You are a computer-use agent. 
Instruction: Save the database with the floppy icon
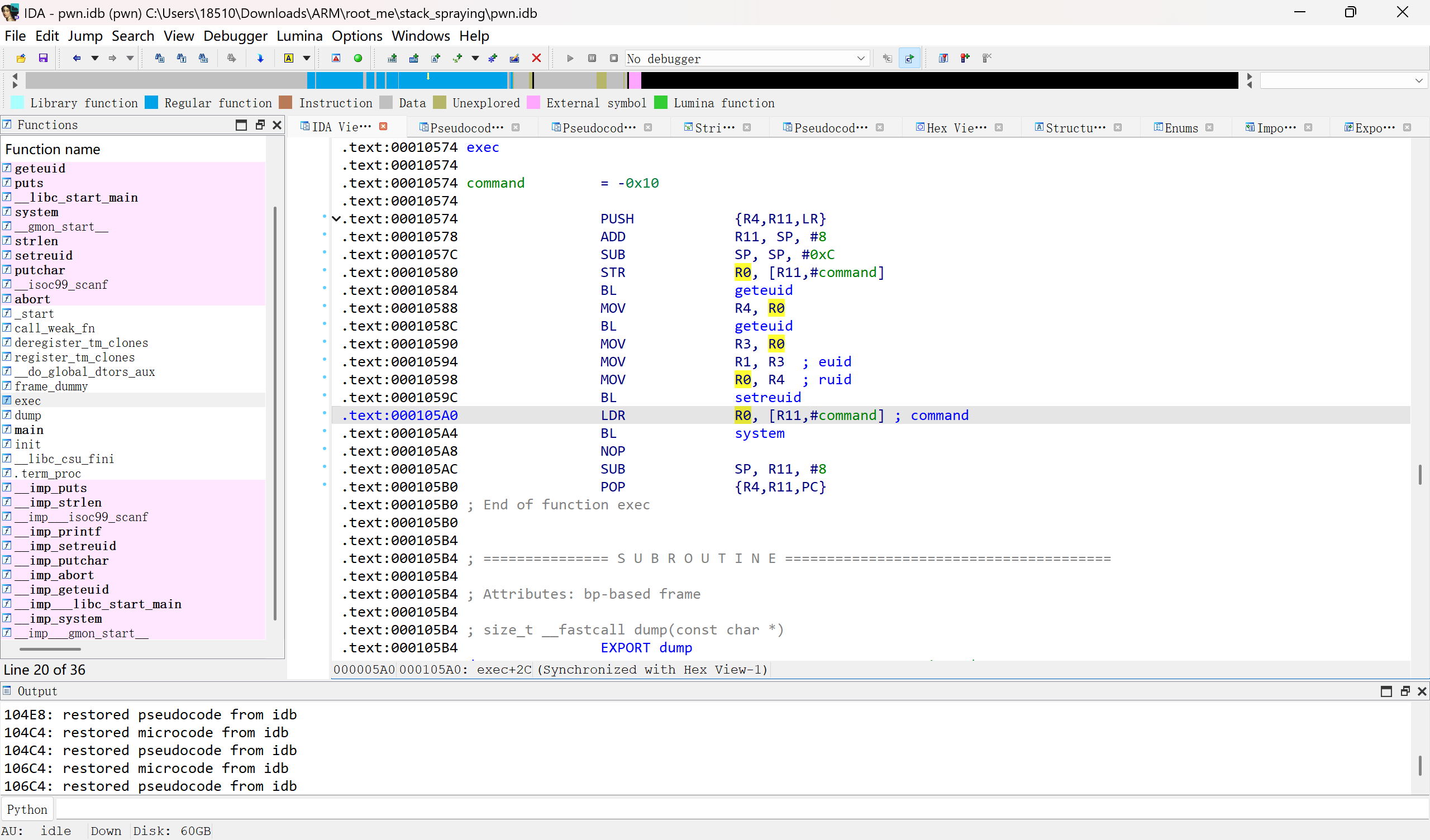[x=43, y=58]
